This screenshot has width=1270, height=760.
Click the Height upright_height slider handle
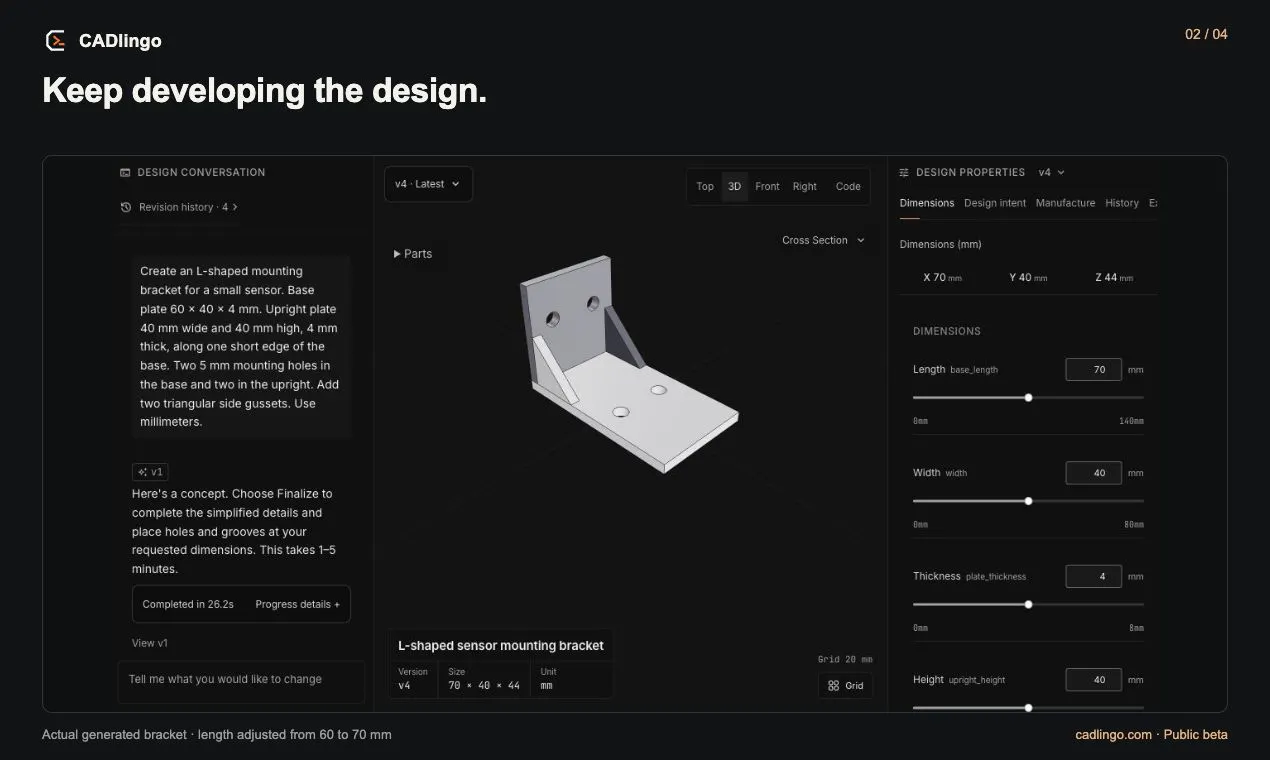[x=1028, y=707]
